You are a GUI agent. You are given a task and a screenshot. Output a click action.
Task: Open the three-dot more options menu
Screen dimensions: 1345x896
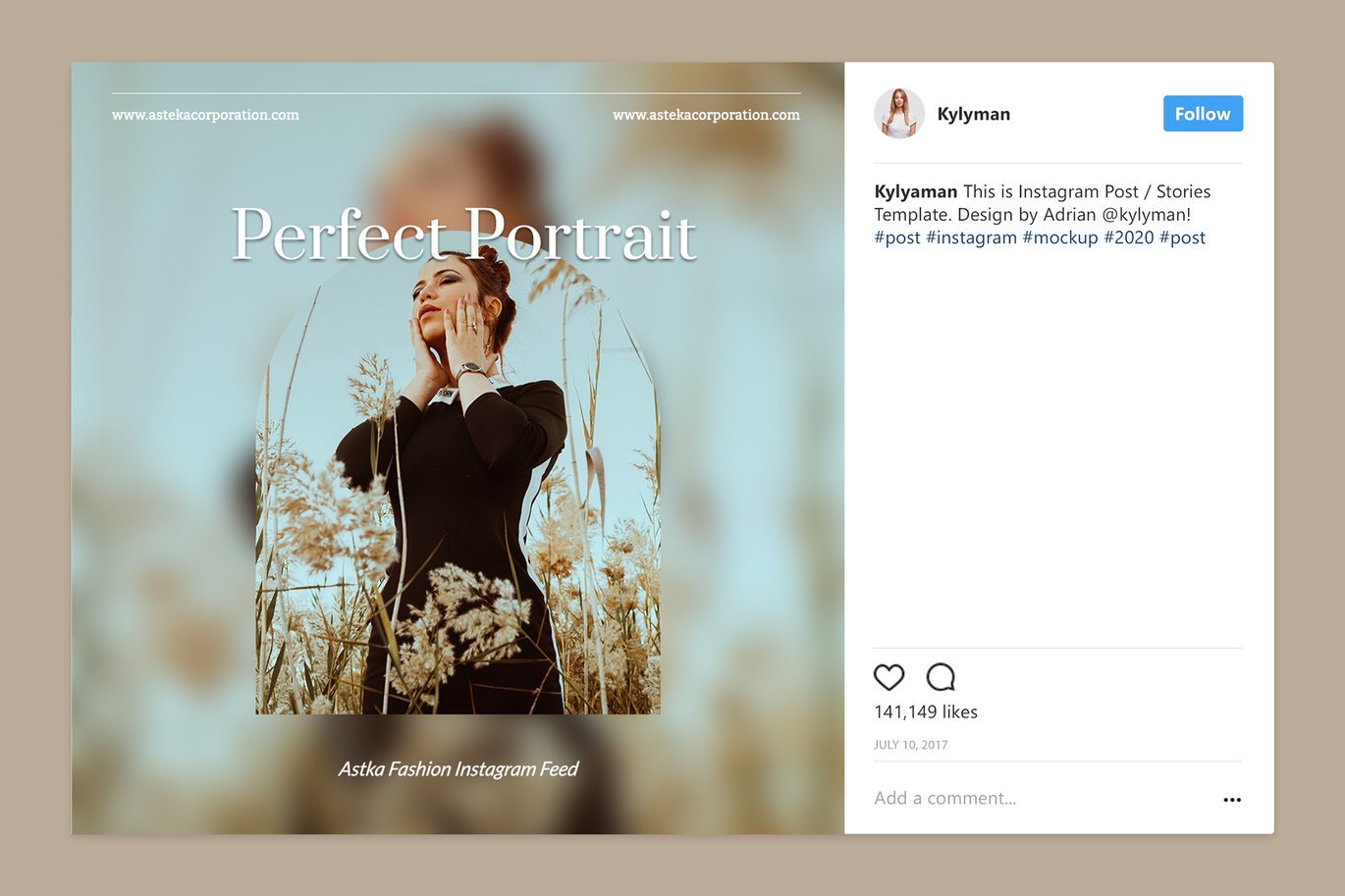pyautogui.click(x=1232, y=800)
